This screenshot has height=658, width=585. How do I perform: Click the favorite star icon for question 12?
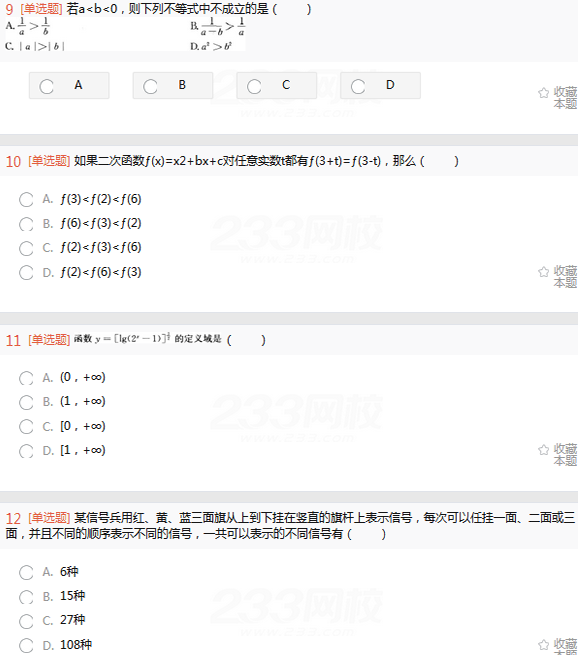click(543, 645)
